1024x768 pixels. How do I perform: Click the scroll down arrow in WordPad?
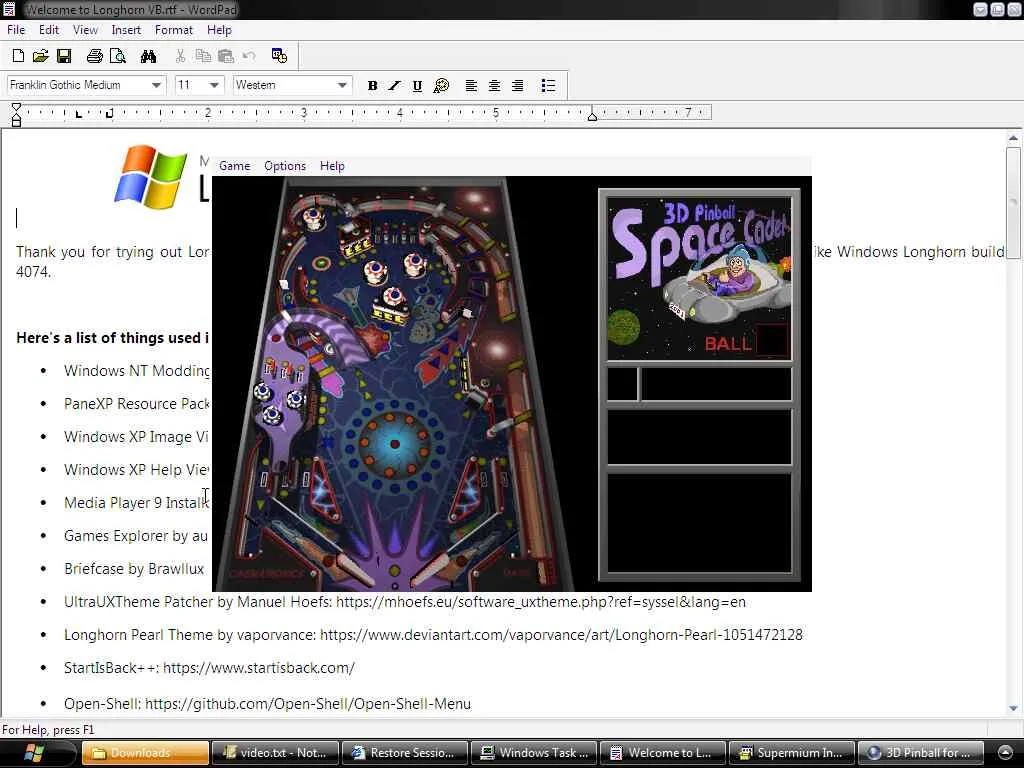pyautogui.click(x=1013, y=708)
